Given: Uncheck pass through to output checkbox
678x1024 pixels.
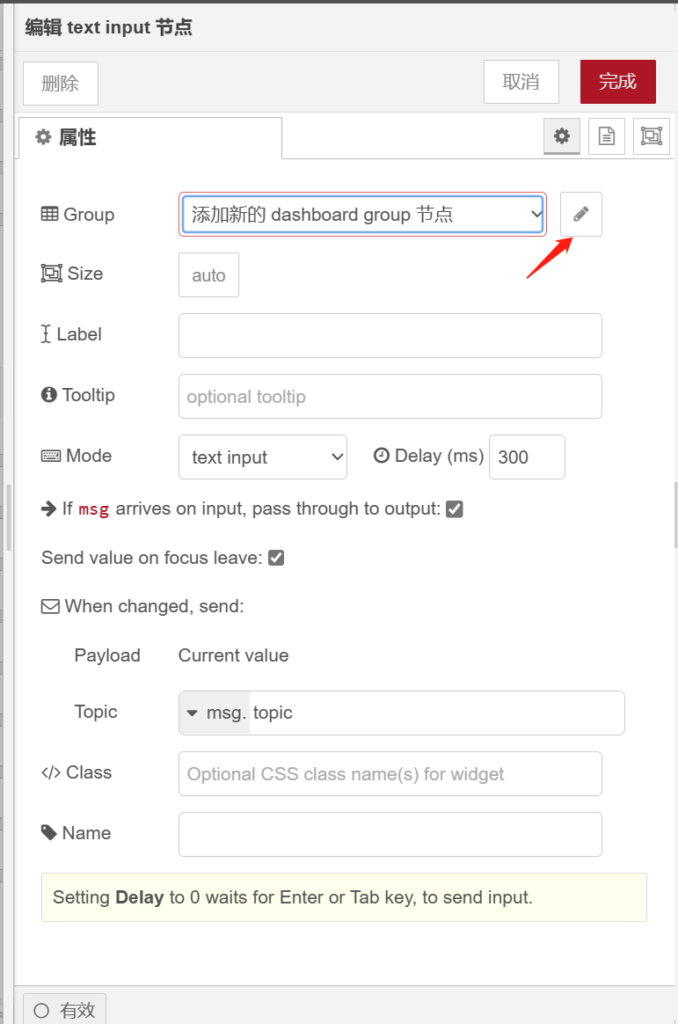Looking at the screenshot, I should click(454, 509).
